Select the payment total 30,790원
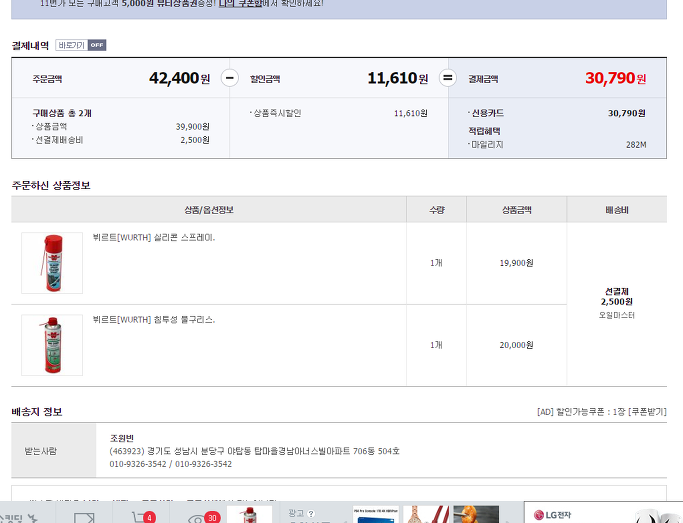 pyautogui.click(x=615, y=78)
